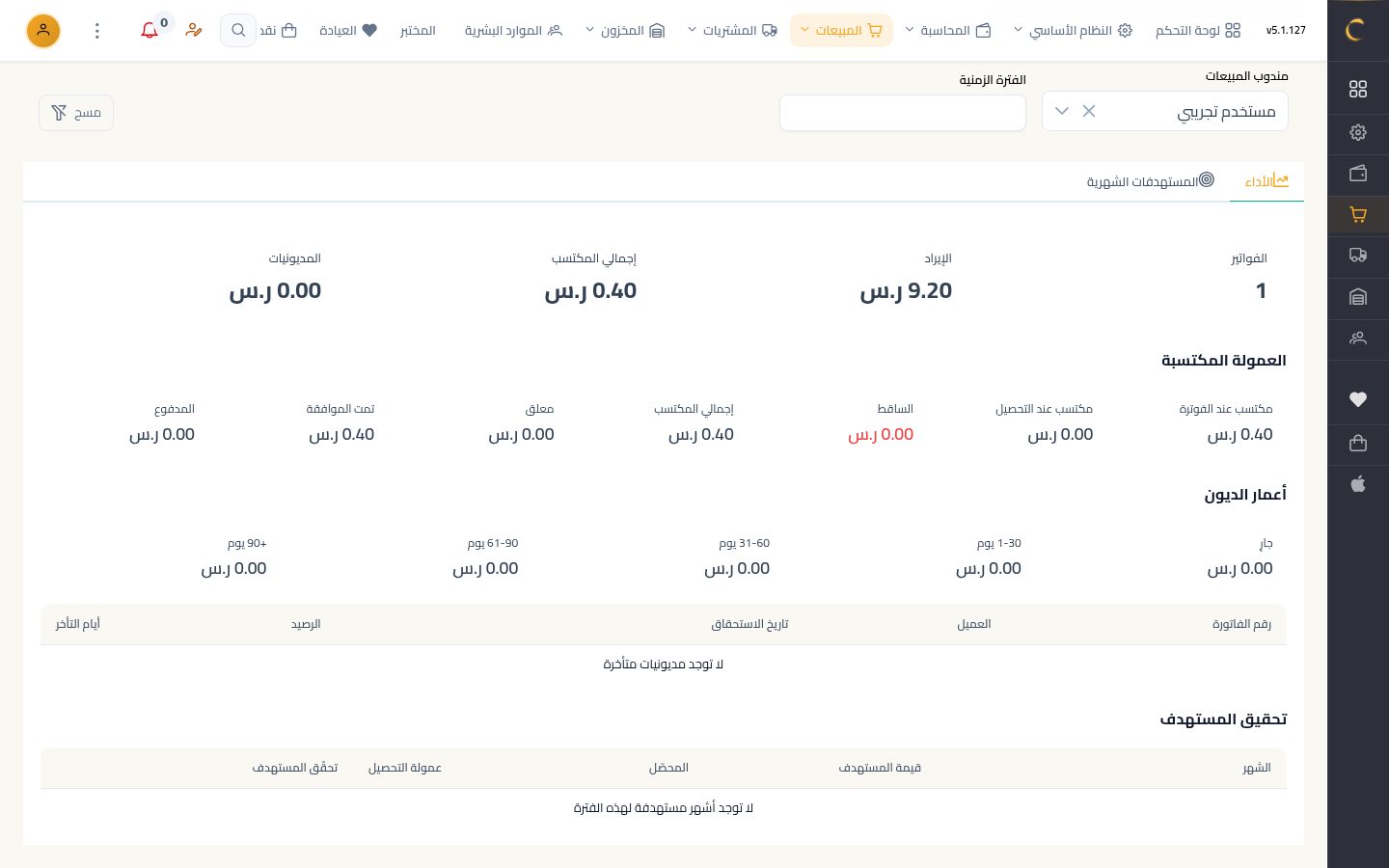Clear the selected sales representative (X)
The image size is (1389, 868).
[x=1089, y=111]
